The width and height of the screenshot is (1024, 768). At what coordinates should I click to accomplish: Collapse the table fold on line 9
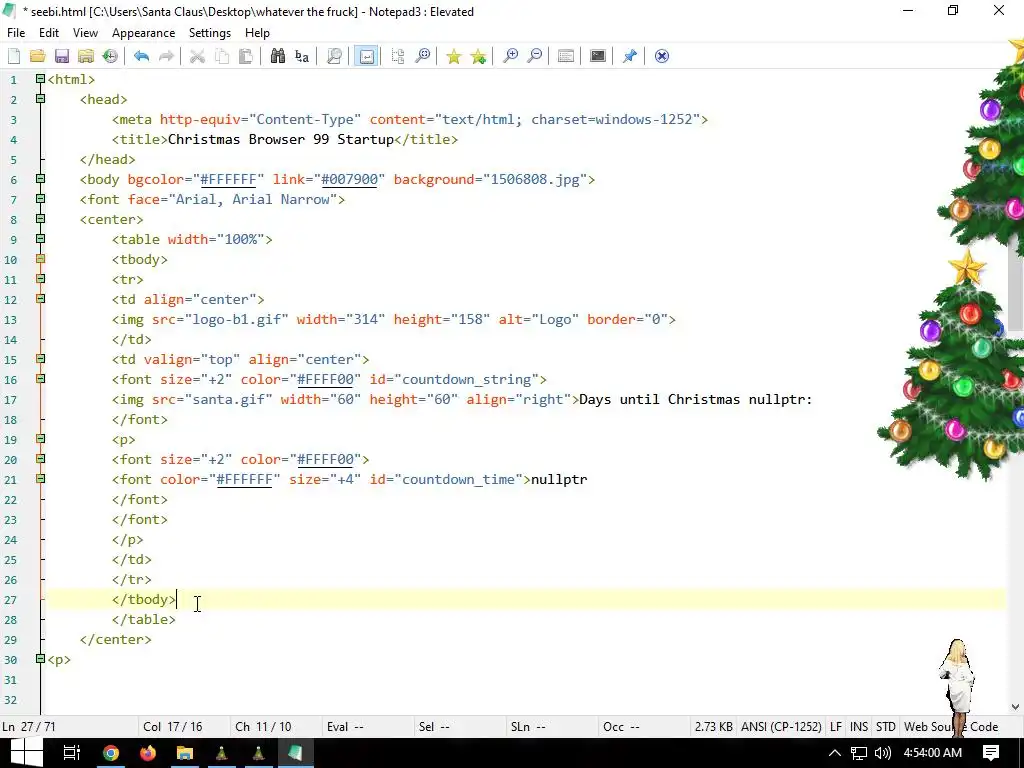click(x=40, y=239)
